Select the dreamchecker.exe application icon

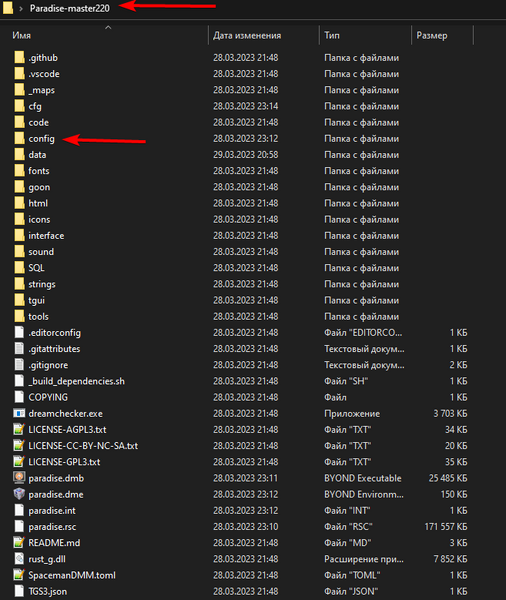(x=19, y=413)
